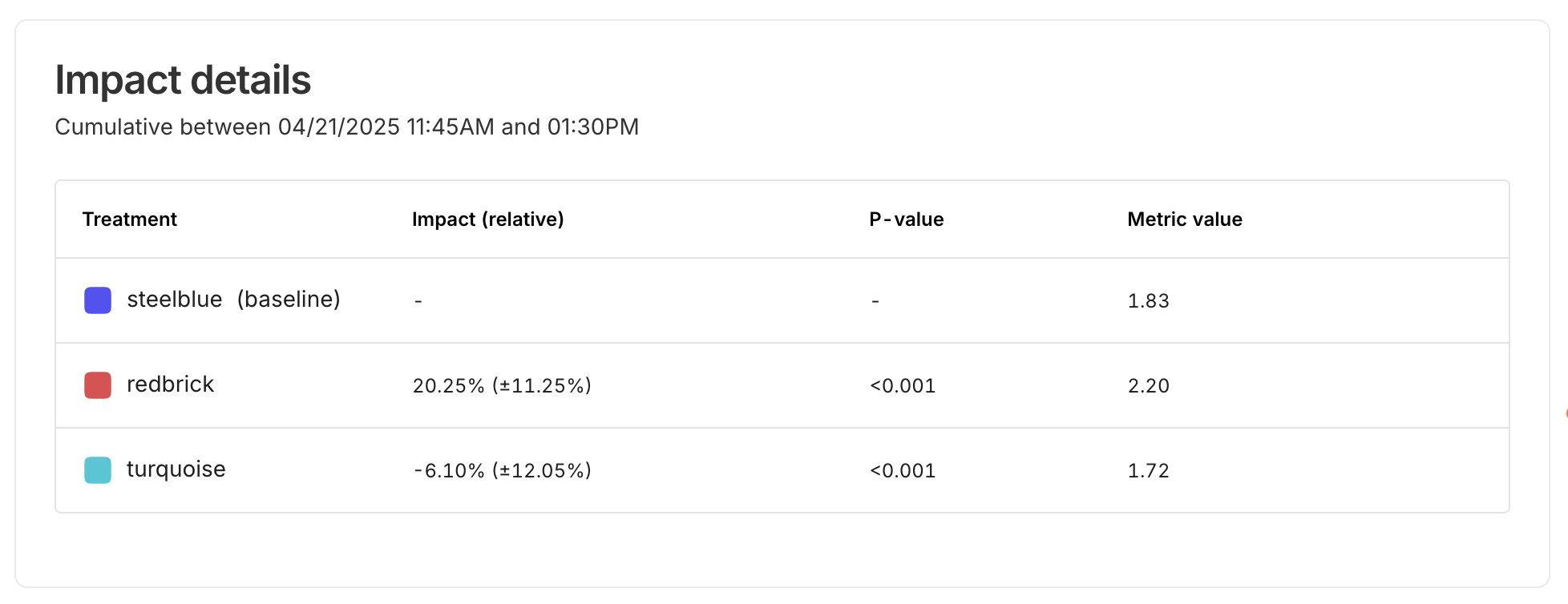1568x604 pixels.
Task: Click the Treatment column header
Action: click(129, 219)
